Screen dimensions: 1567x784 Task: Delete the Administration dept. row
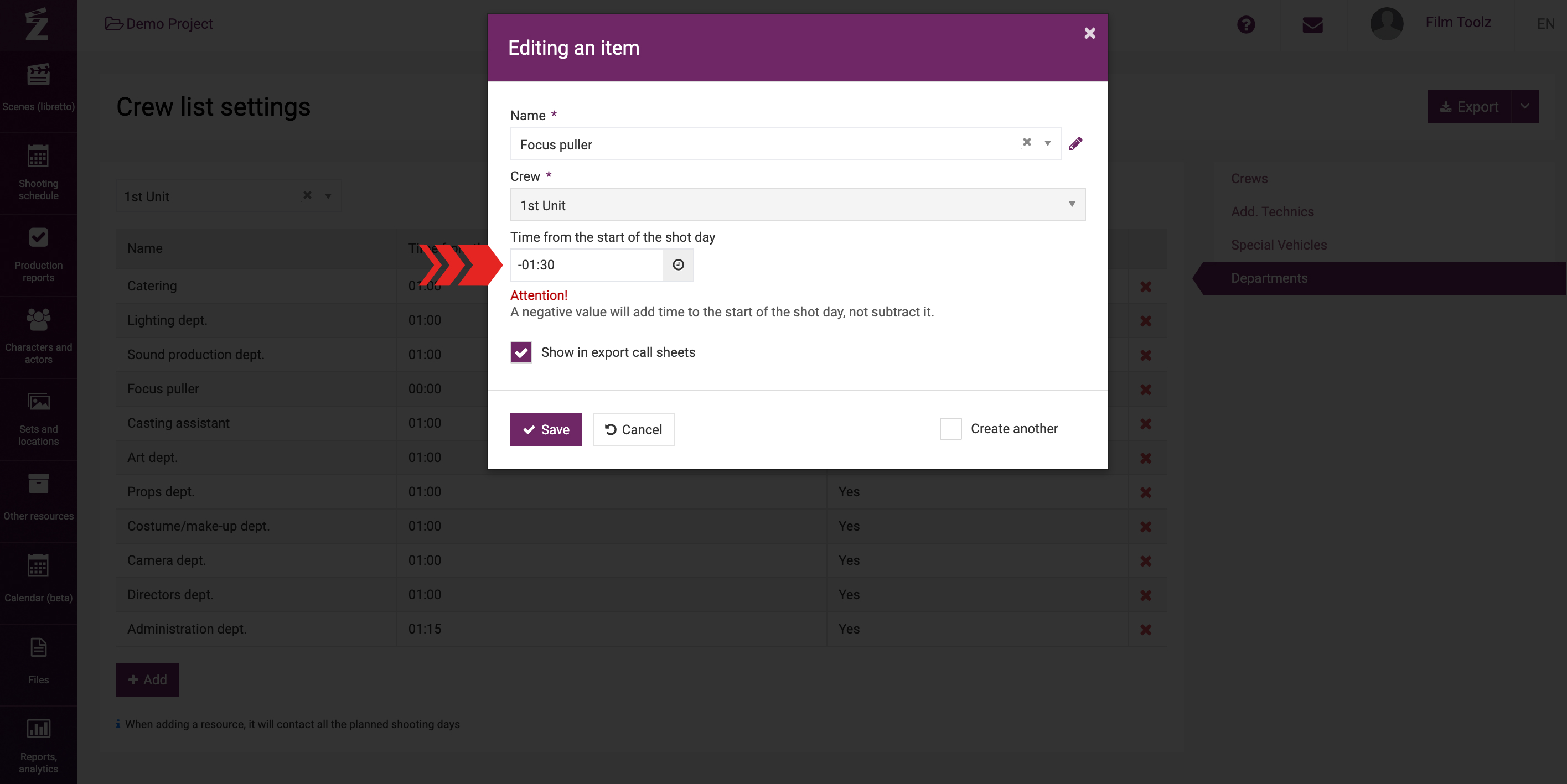click(x=1145, y=630)
